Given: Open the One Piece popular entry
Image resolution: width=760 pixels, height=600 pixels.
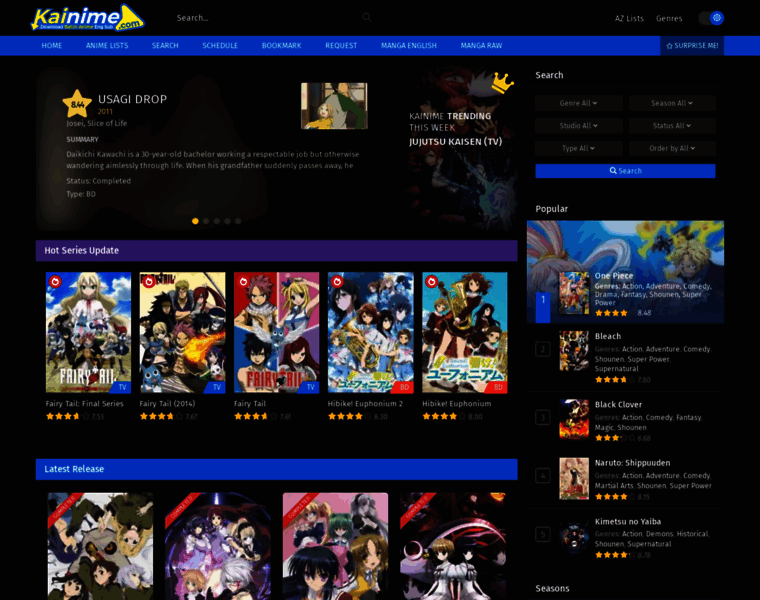Looking at the screenshot, I should point(614,275).
